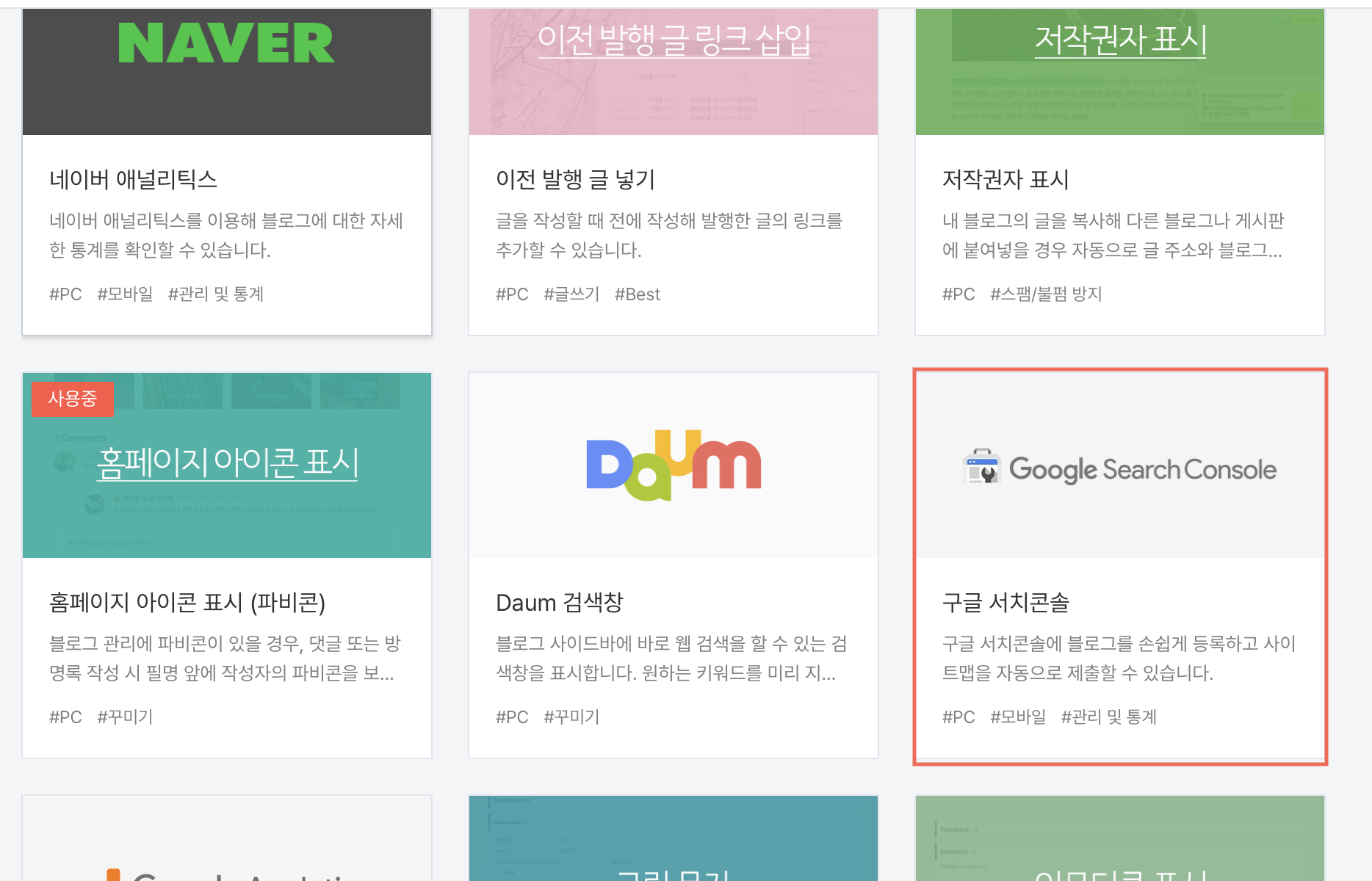Viewport: 1372px width, 881px height.
Task: Click the Google Search Console icon
Action: pyautogui.click(x=982, y=465)
